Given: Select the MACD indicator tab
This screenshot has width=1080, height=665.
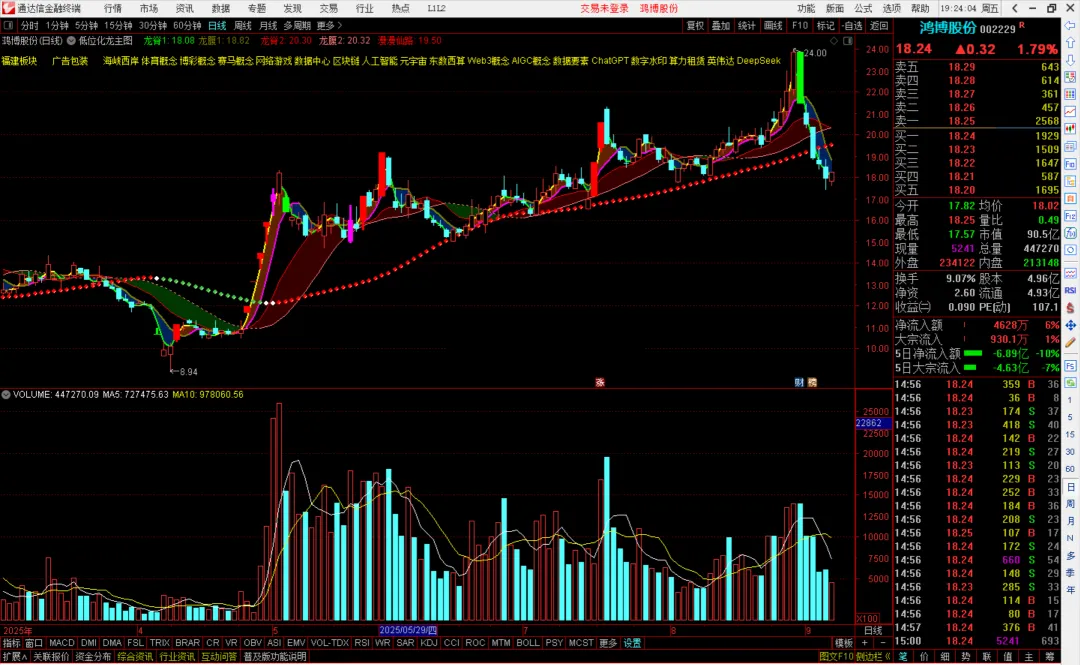Looking at the screenshot, I should click(x=62, y=643).
